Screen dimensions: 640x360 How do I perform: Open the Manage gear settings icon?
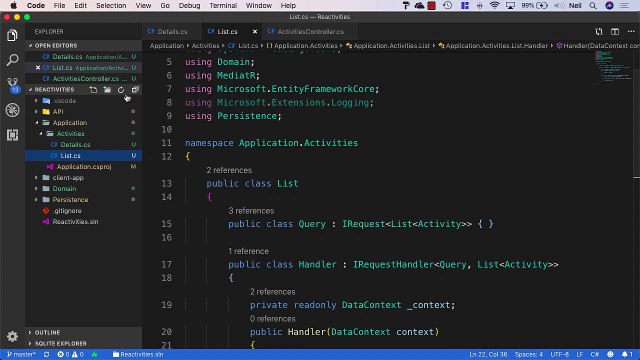tap(12, 336)
